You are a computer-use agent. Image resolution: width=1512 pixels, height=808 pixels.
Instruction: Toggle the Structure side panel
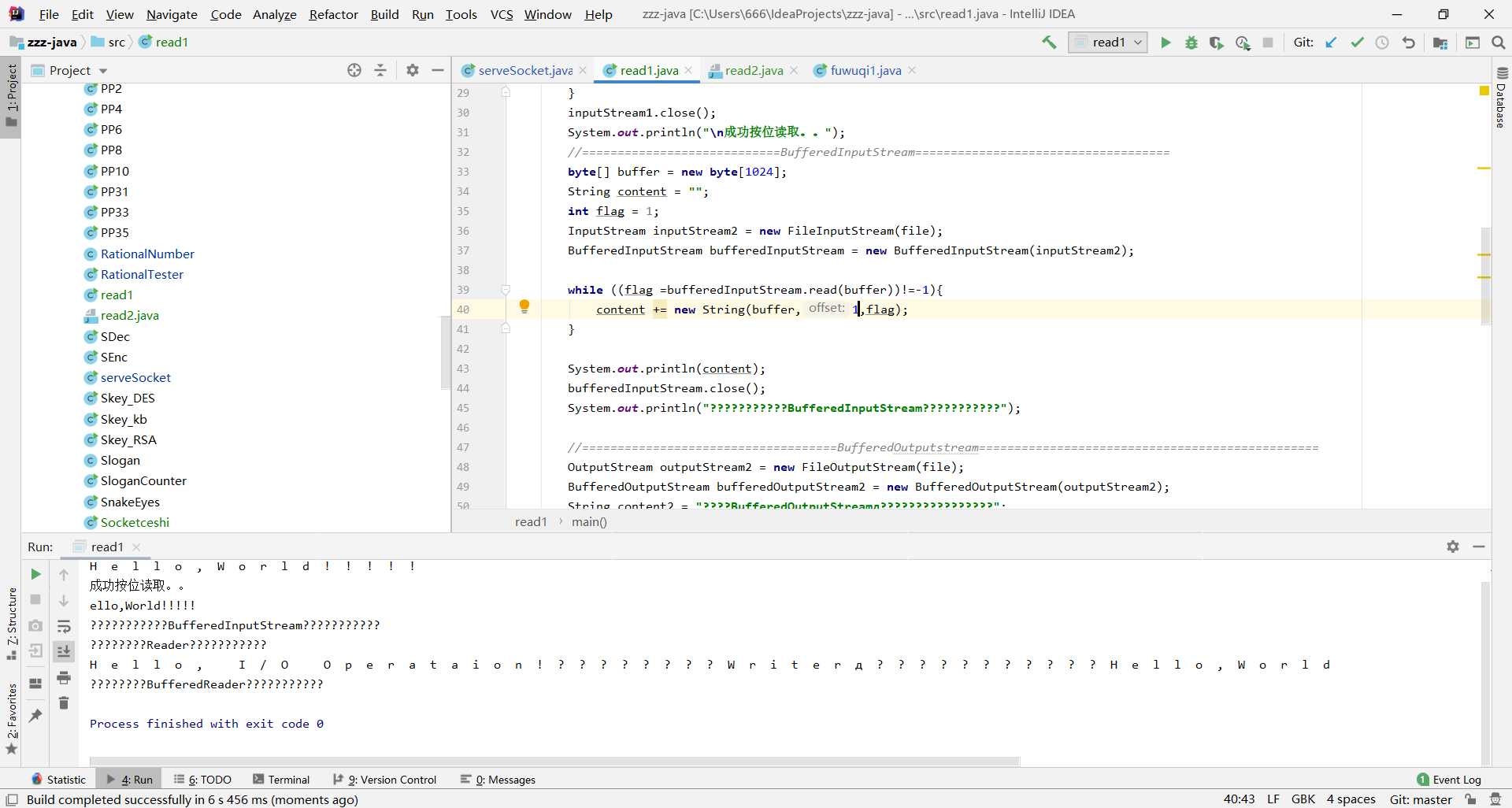click(x=11, y=624)
